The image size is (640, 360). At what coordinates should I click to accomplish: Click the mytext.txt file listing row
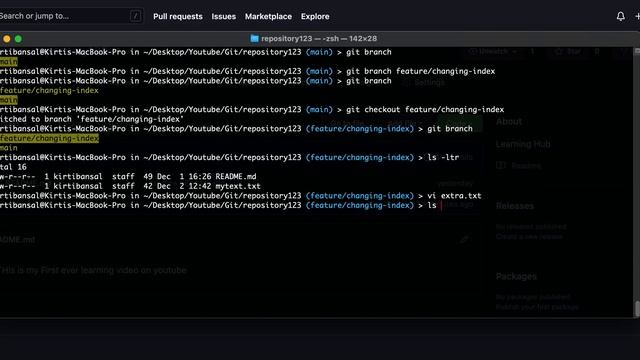tap(130, 186)
